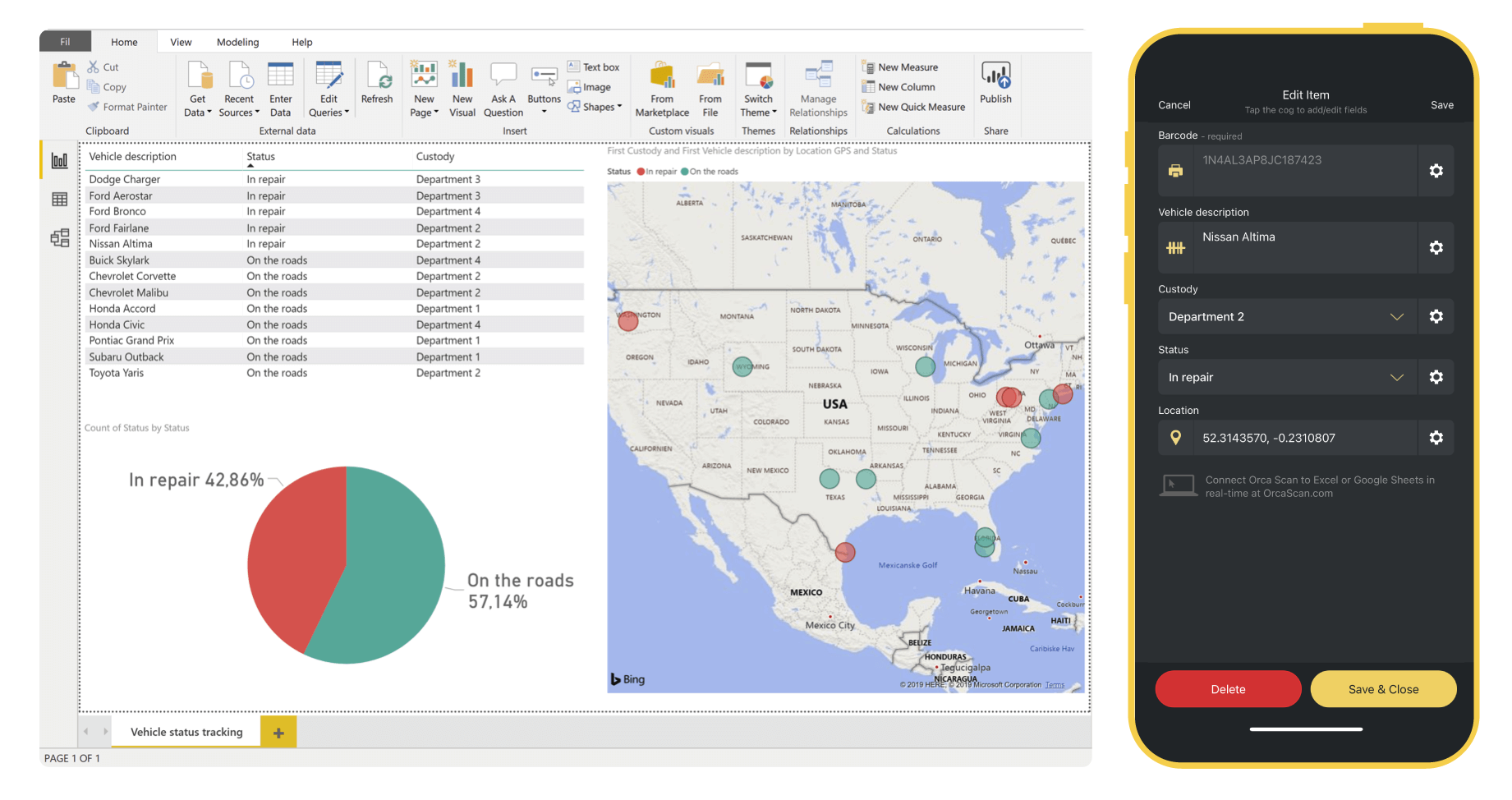Open the Modeling ribbon tab
This screenshot has width=1512, height=800.
point(237,42)
